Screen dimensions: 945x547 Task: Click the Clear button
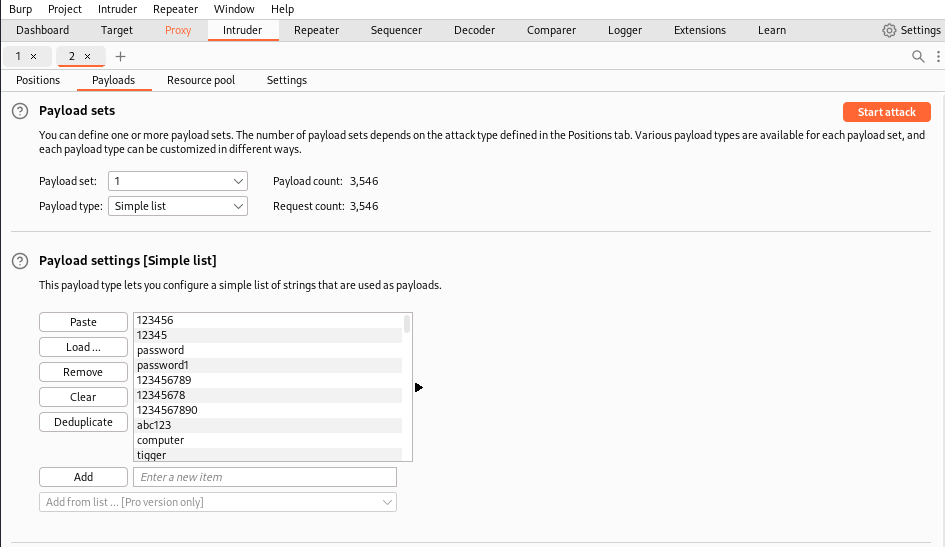[83, 397]
